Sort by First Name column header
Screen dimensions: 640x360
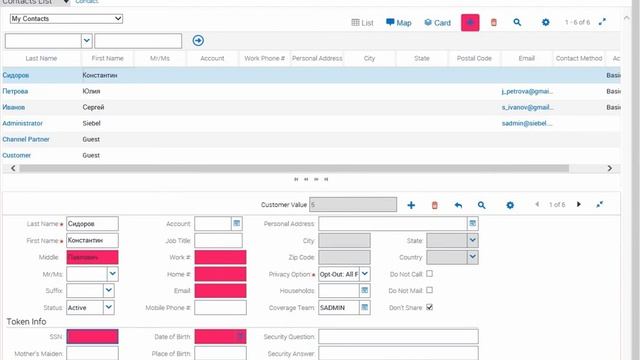(107, 58)
